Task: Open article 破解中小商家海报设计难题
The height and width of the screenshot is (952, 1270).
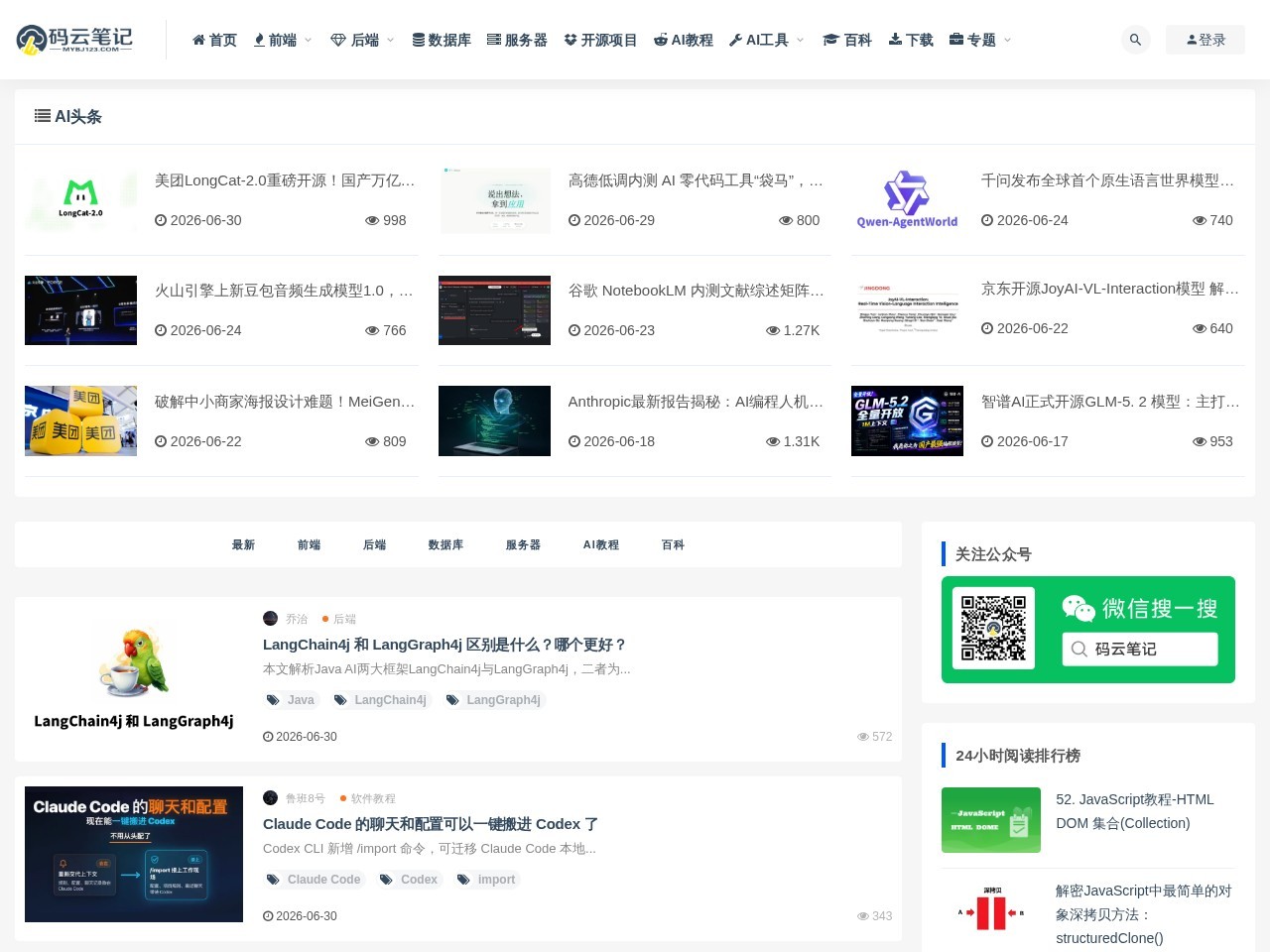Action: point(285,402)
